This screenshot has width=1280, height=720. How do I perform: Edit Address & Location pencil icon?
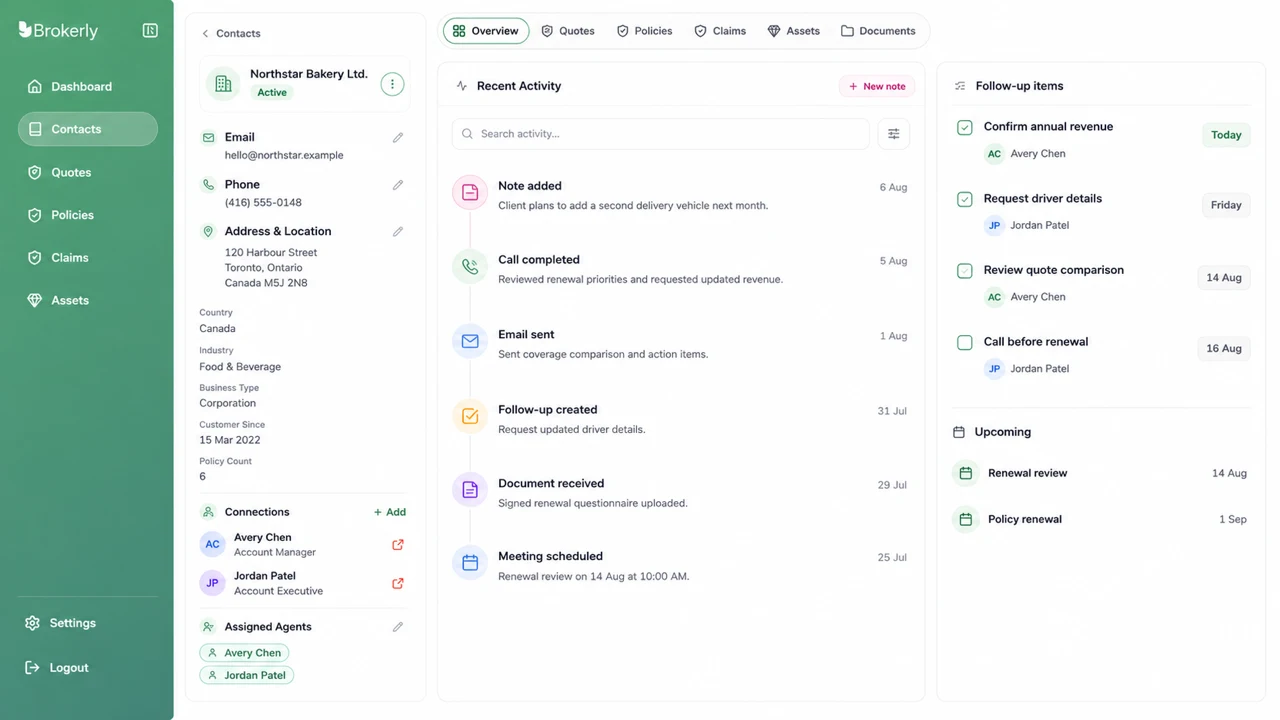click(x=398, y=231)
